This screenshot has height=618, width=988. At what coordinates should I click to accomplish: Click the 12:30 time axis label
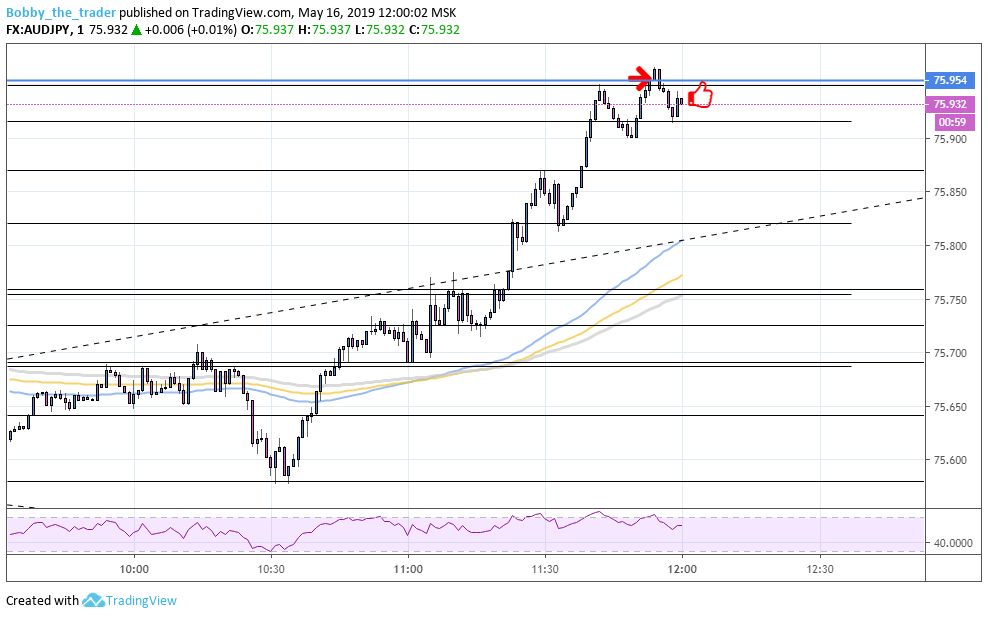pyautogui.click(x=820, y=569)
